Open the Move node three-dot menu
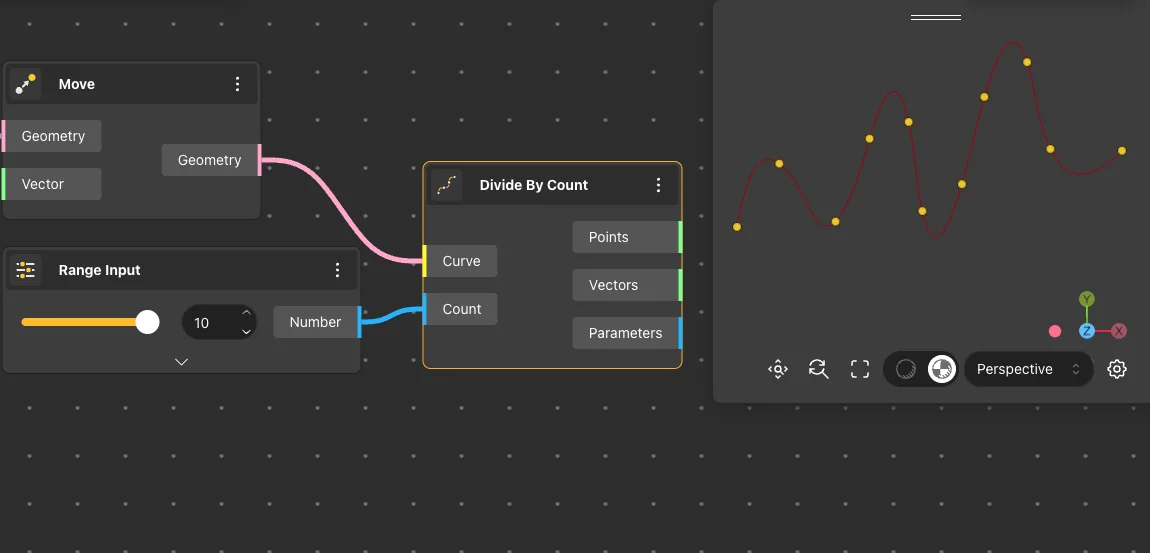Screen dimensions: 1150x553 coord(237,84)
